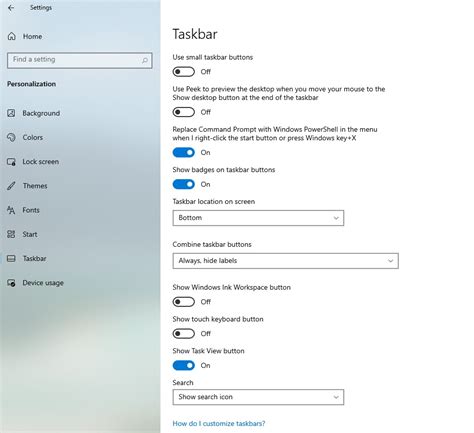Click the Taskbar icon in sidebar
Screen dimensions: 474x433
(x=11, y=258)
